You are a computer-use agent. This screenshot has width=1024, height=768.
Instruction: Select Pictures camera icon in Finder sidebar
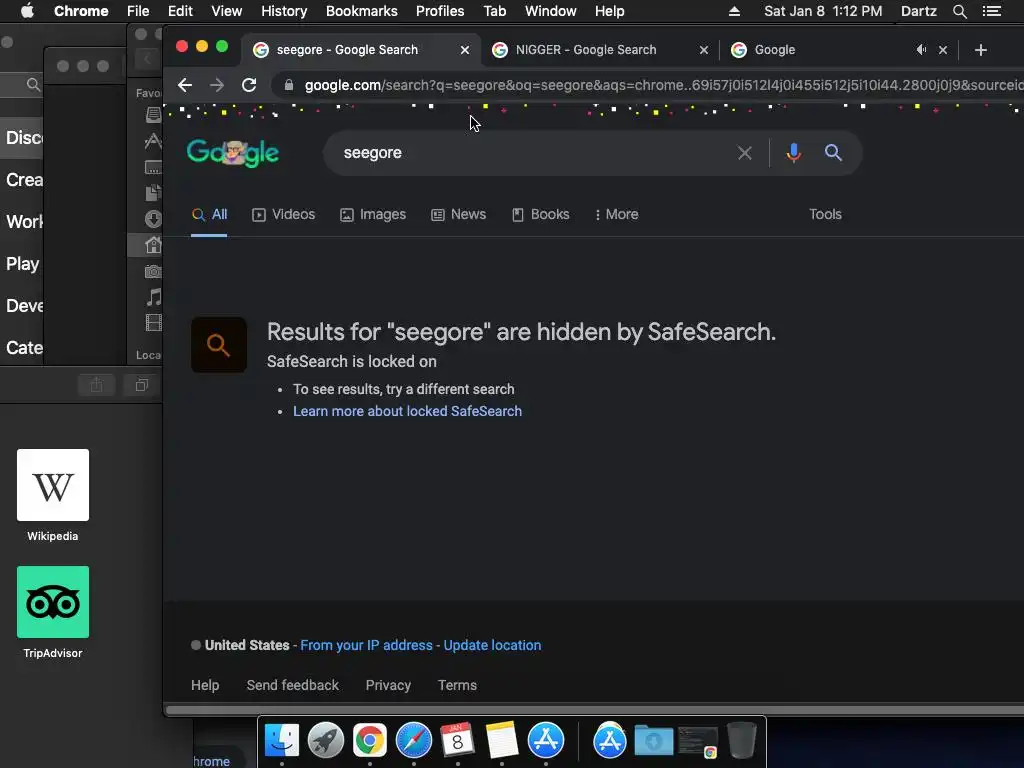coord(153,271)
